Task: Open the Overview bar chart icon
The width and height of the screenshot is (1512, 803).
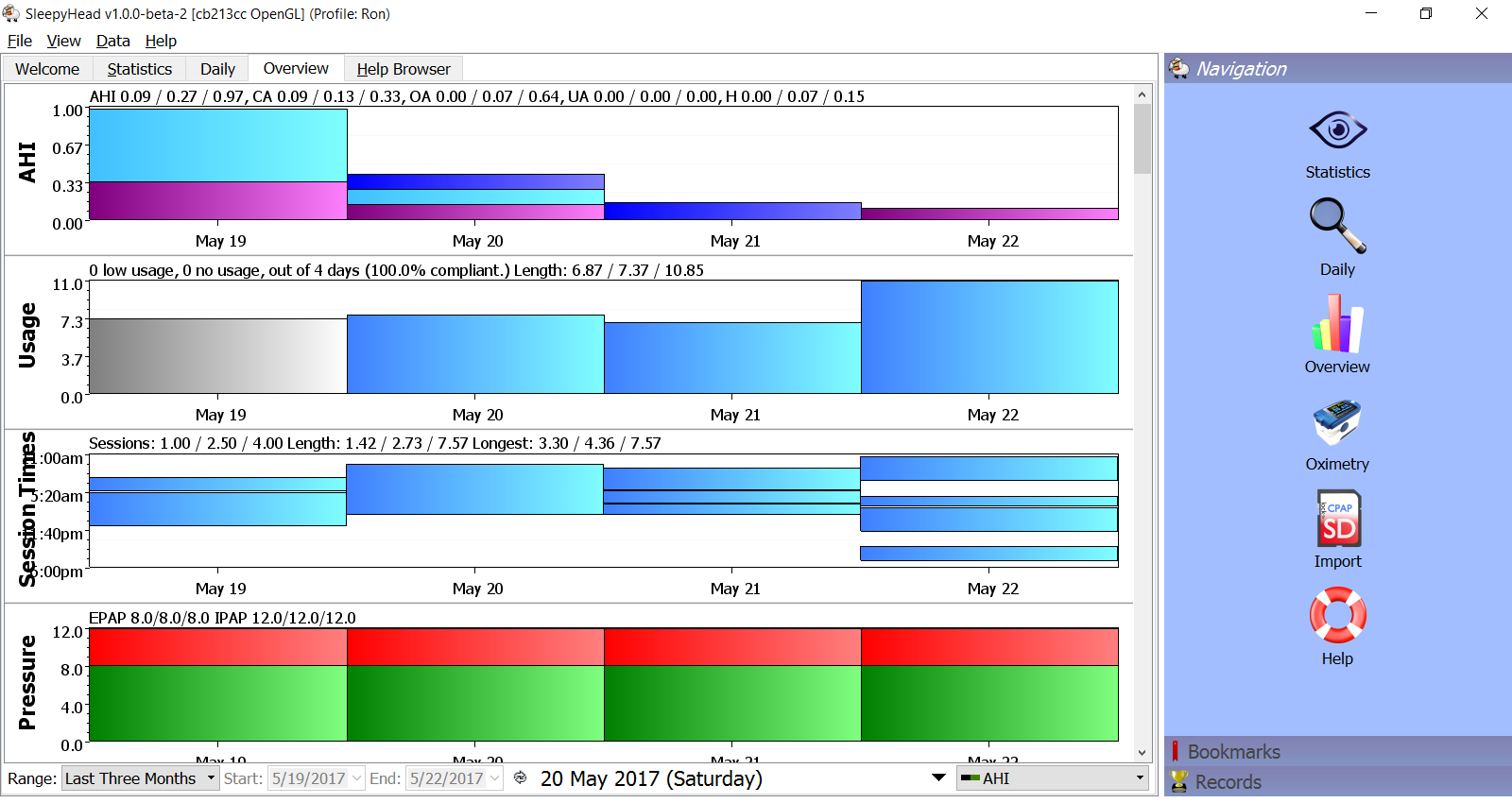Action: 1337,324
